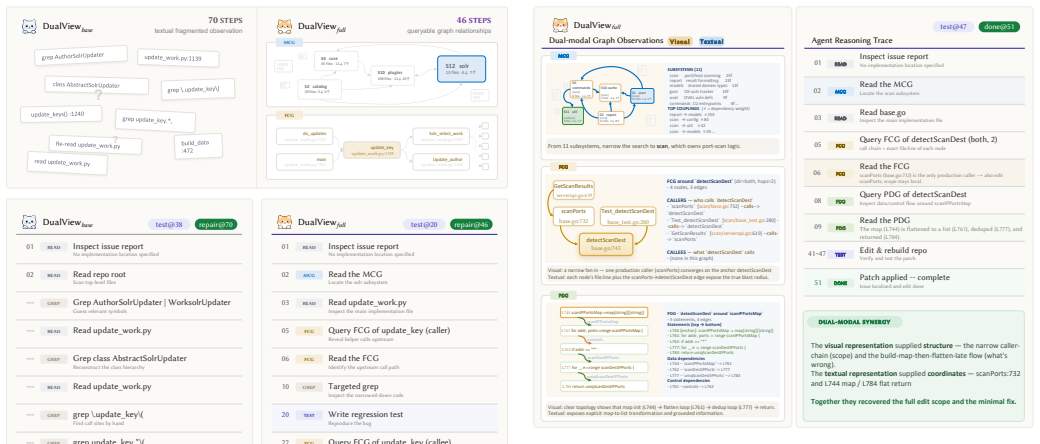Click the DUAL-MODAL SYNERGY label

[x=855, y=322]
